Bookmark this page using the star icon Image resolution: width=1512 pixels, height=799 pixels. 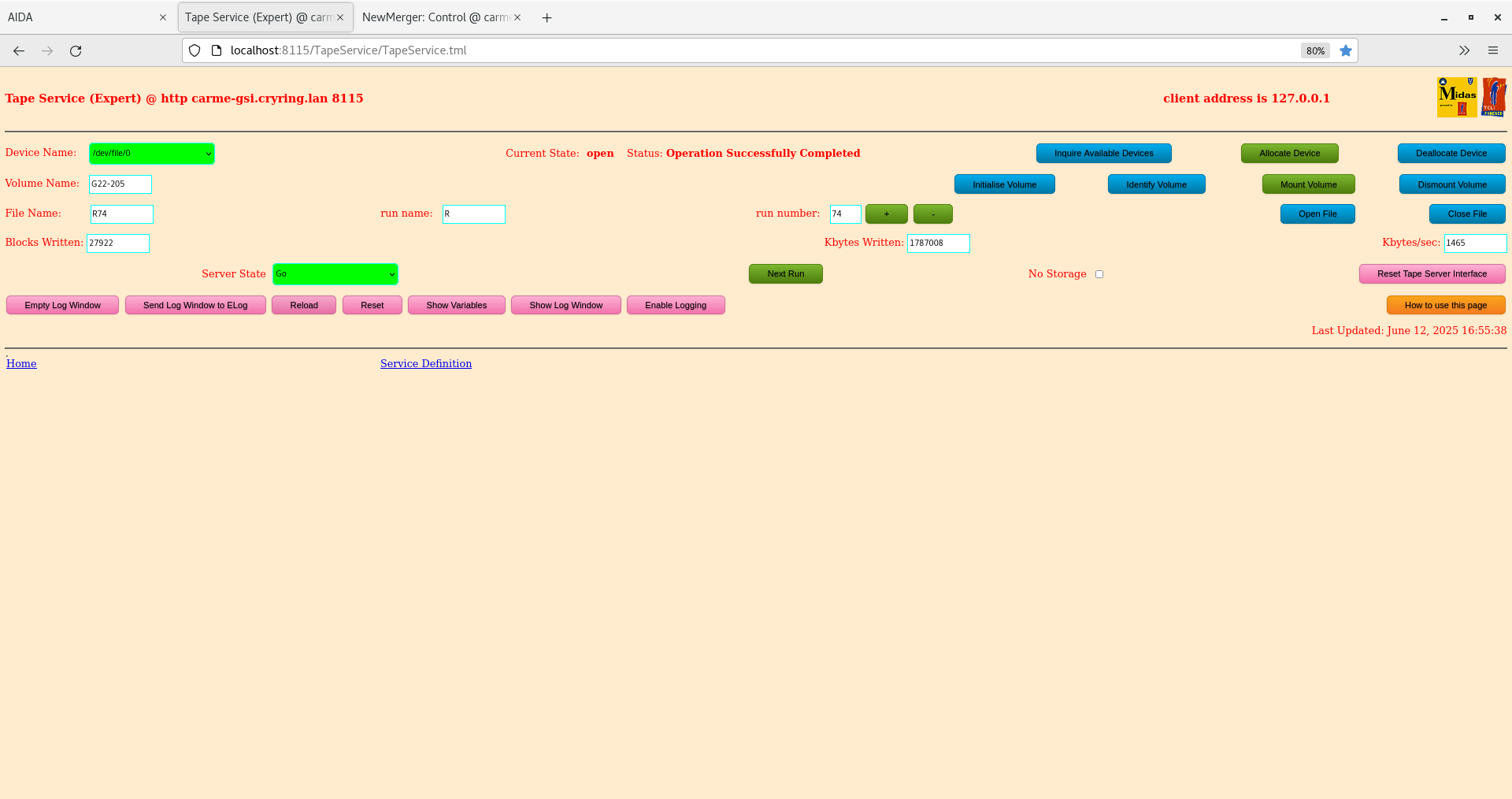tap(1346, 50)
